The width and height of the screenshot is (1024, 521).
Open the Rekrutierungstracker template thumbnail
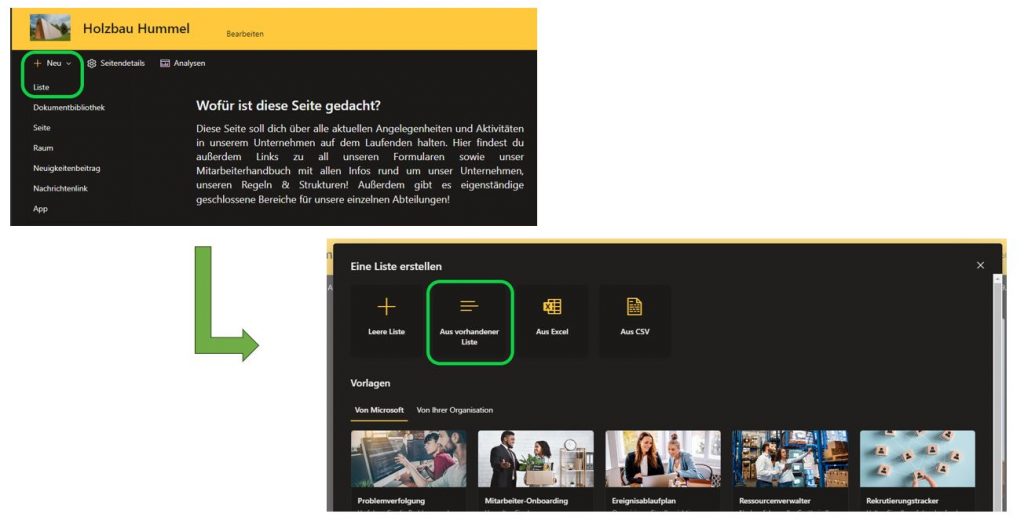917,459
